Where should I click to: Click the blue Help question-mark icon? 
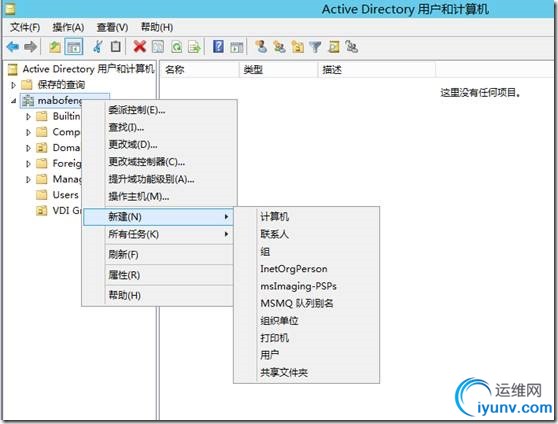219,47
